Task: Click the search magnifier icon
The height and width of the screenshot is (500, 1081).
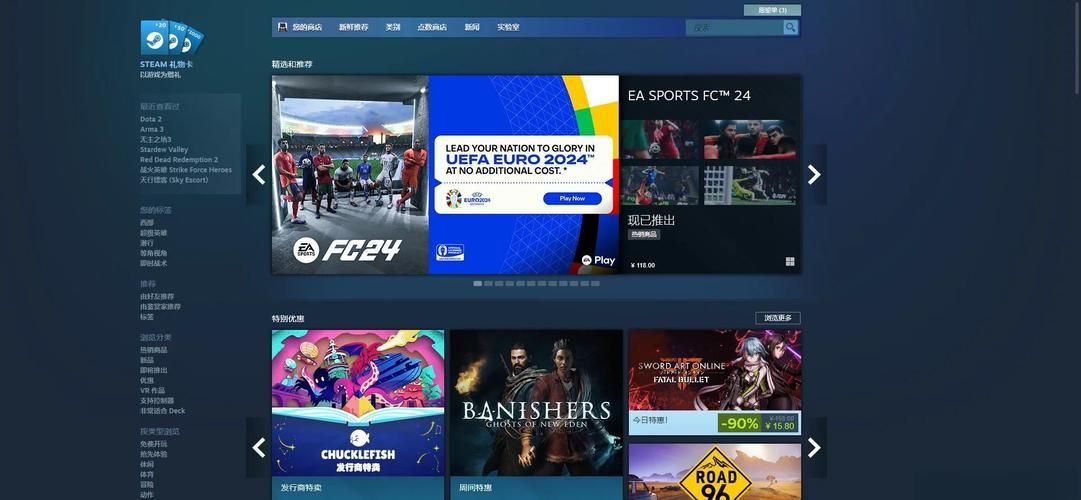Action: click(790, 27)
